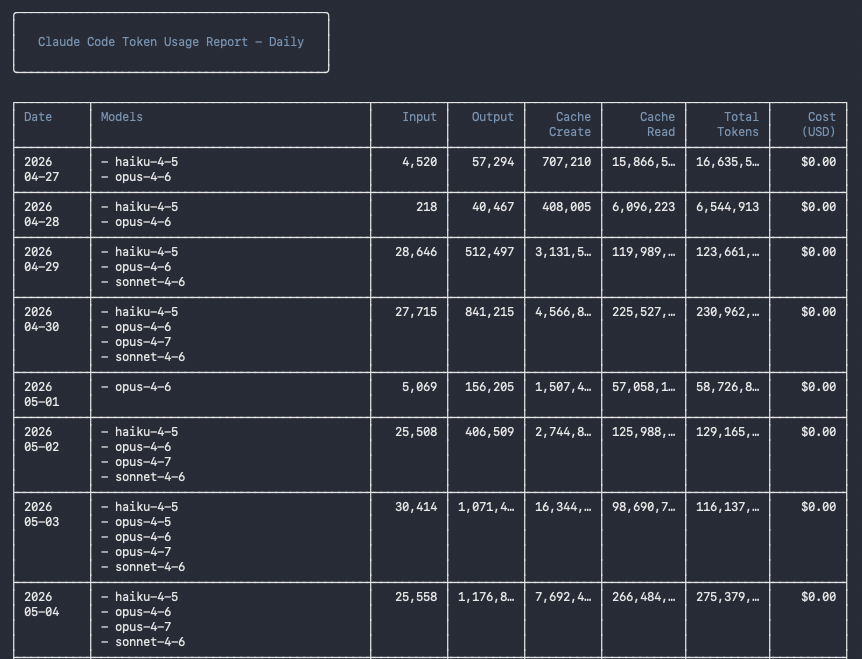Click the Cost (USD) column header

tap(819, 124)
